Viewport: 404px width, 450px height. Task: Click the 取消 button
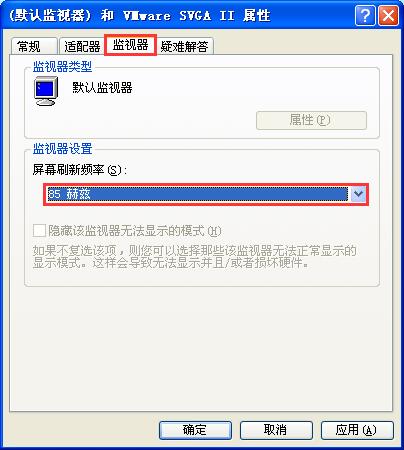click(276, 430)
